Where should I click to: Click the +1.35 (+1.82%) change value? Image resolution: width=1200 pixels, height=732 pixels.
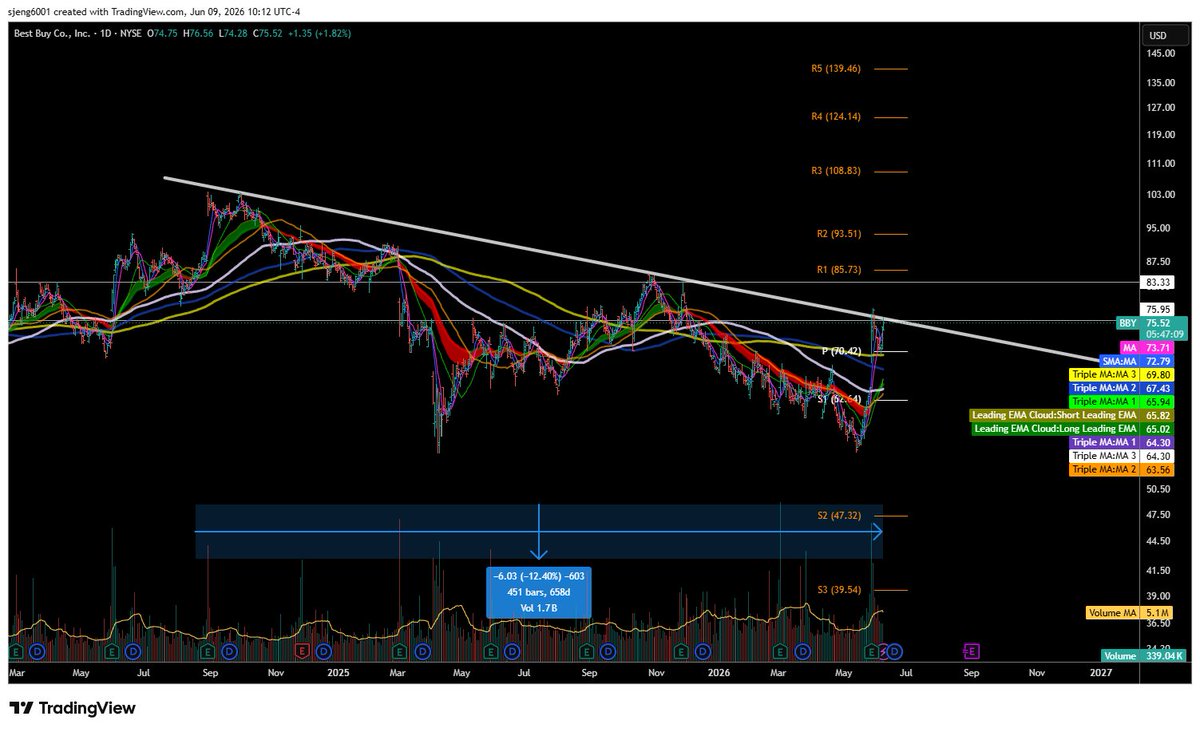[x=322, y=33]
